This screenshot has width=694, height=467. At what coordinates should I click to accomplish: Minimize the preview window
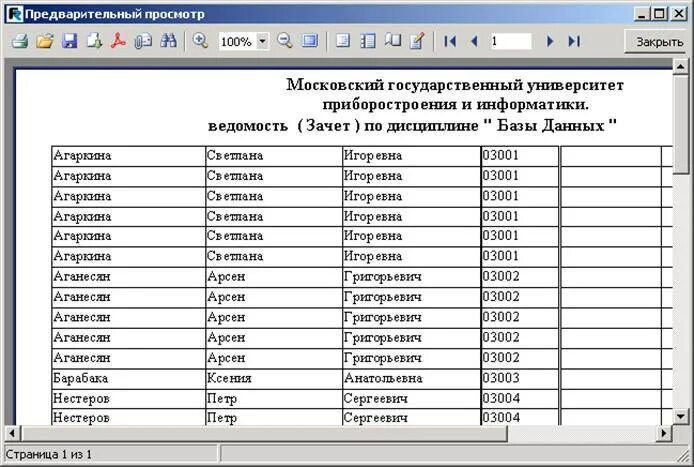click(642, 14)
